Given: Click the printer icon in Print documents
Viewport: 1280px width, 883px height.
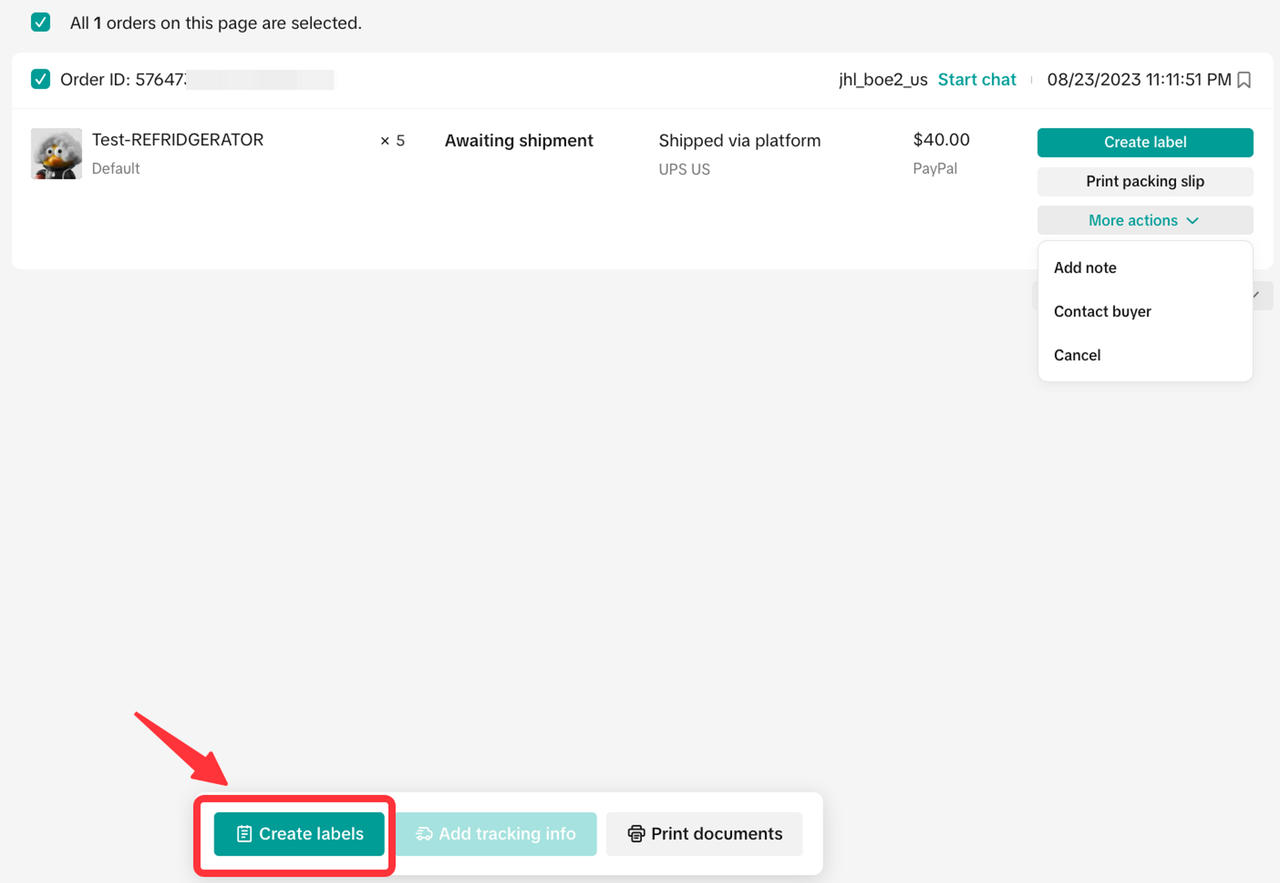Looking at the screenshot, I should pos(636,834).
